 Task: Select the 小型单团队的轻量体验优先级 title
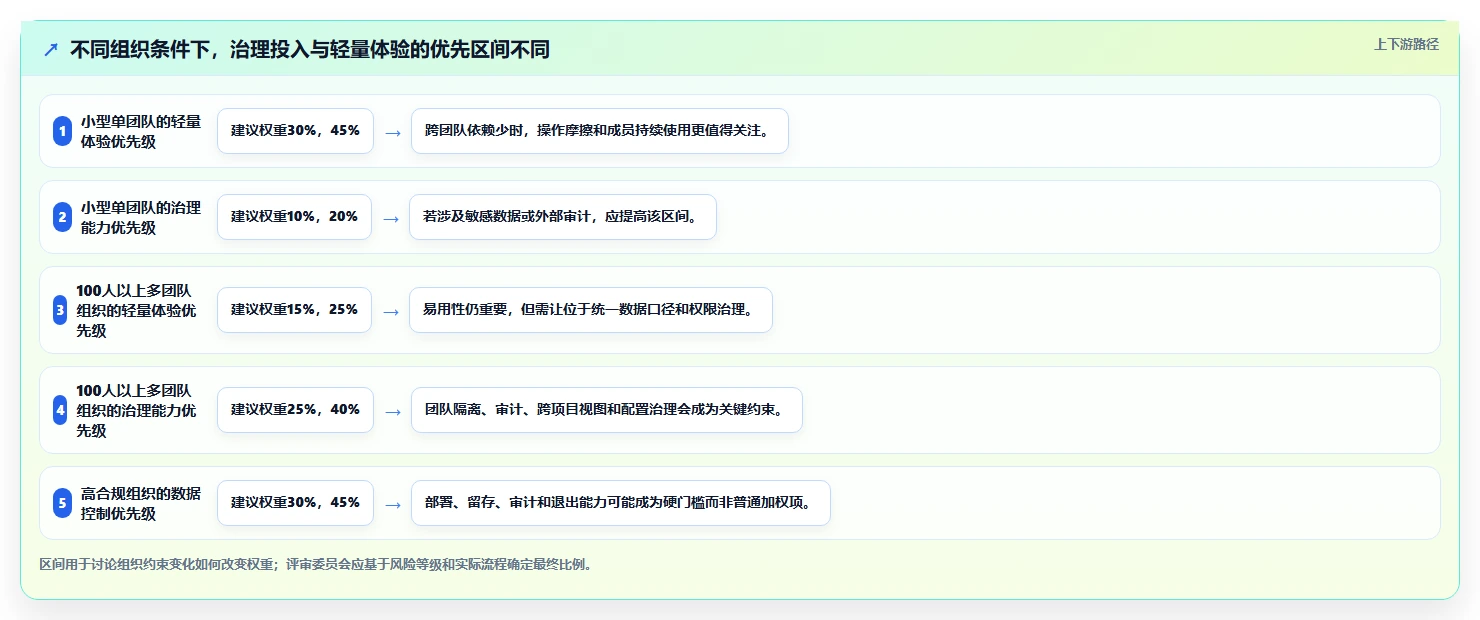coord(141,131)
